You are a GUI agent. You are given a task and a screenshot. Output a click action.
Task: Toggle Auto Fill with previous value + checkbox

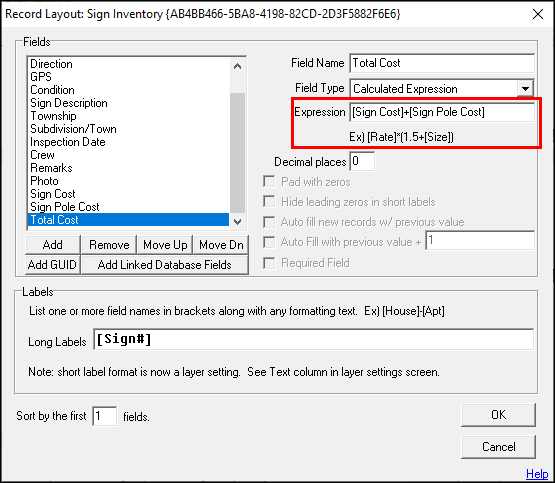[x=269, y=242]
